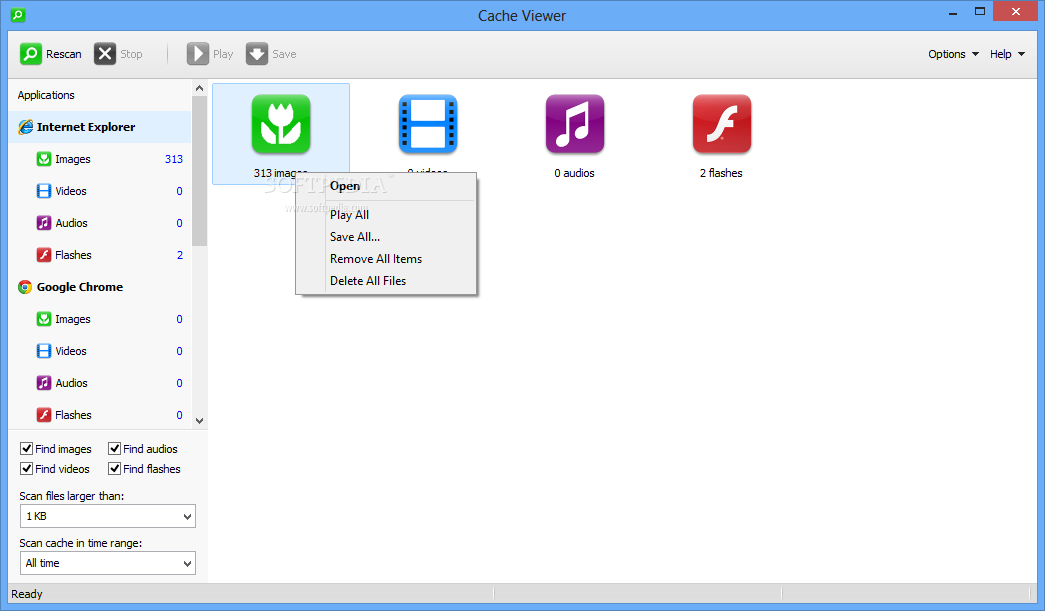
Task: Uncheck the Find videos checkbox
Action: tap(27, 468)
